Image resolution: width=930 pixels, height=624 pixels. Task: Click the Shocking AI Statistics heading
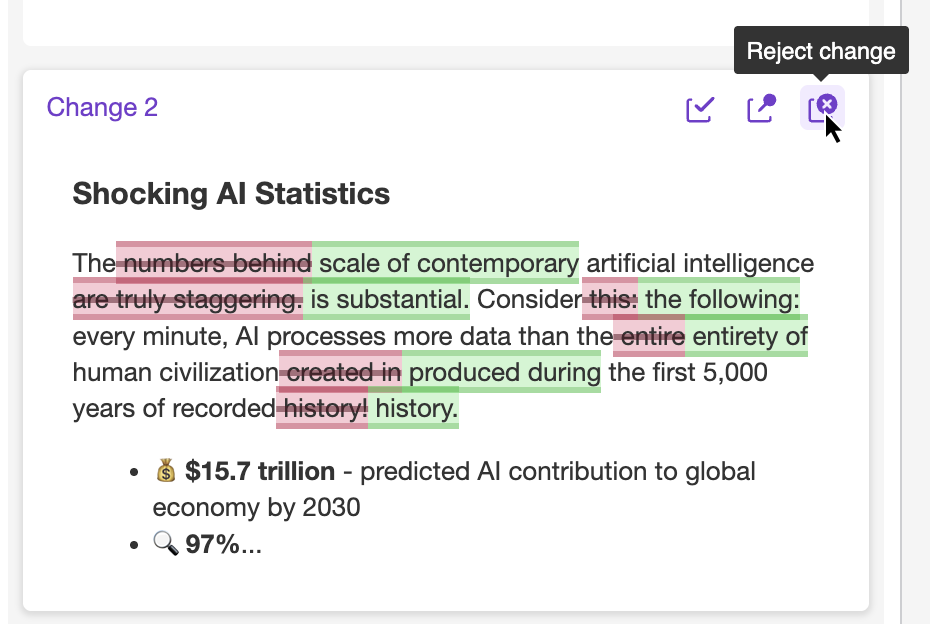[x=231, y=193]
